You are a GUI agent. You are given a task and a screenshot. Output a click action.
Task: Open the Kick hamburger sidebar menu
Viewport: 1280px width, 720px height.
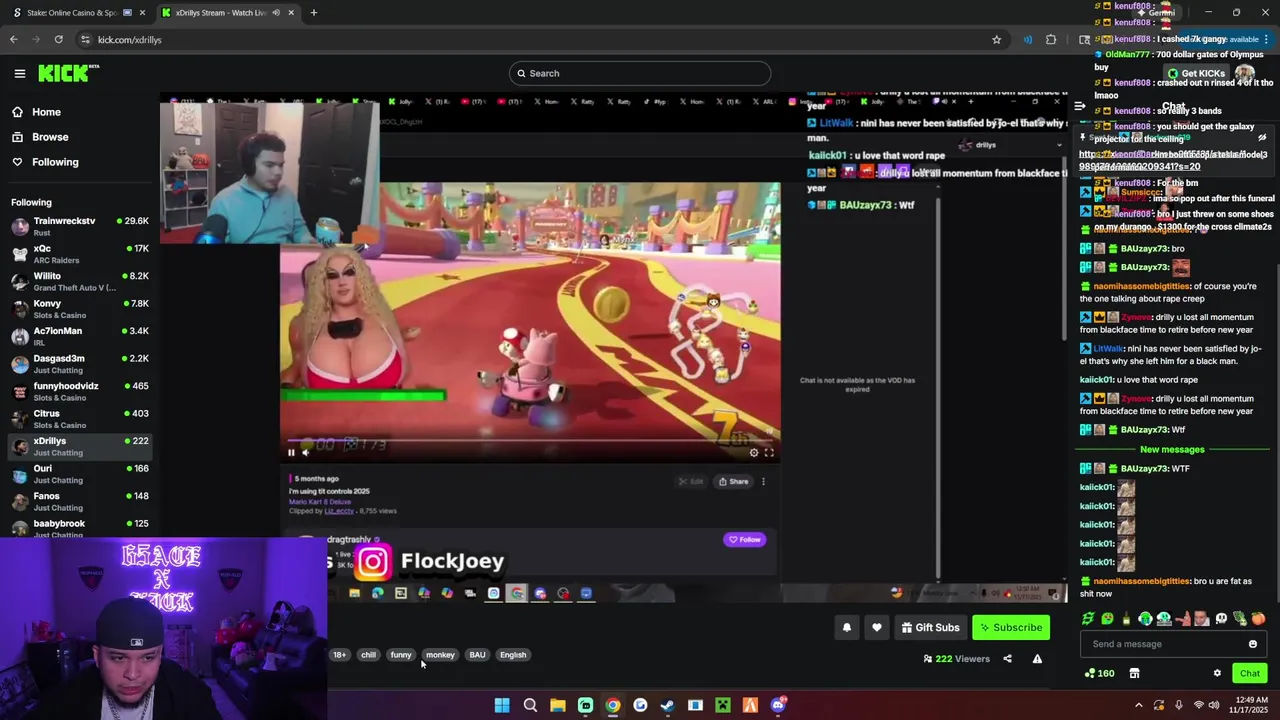tap(19, 73)
